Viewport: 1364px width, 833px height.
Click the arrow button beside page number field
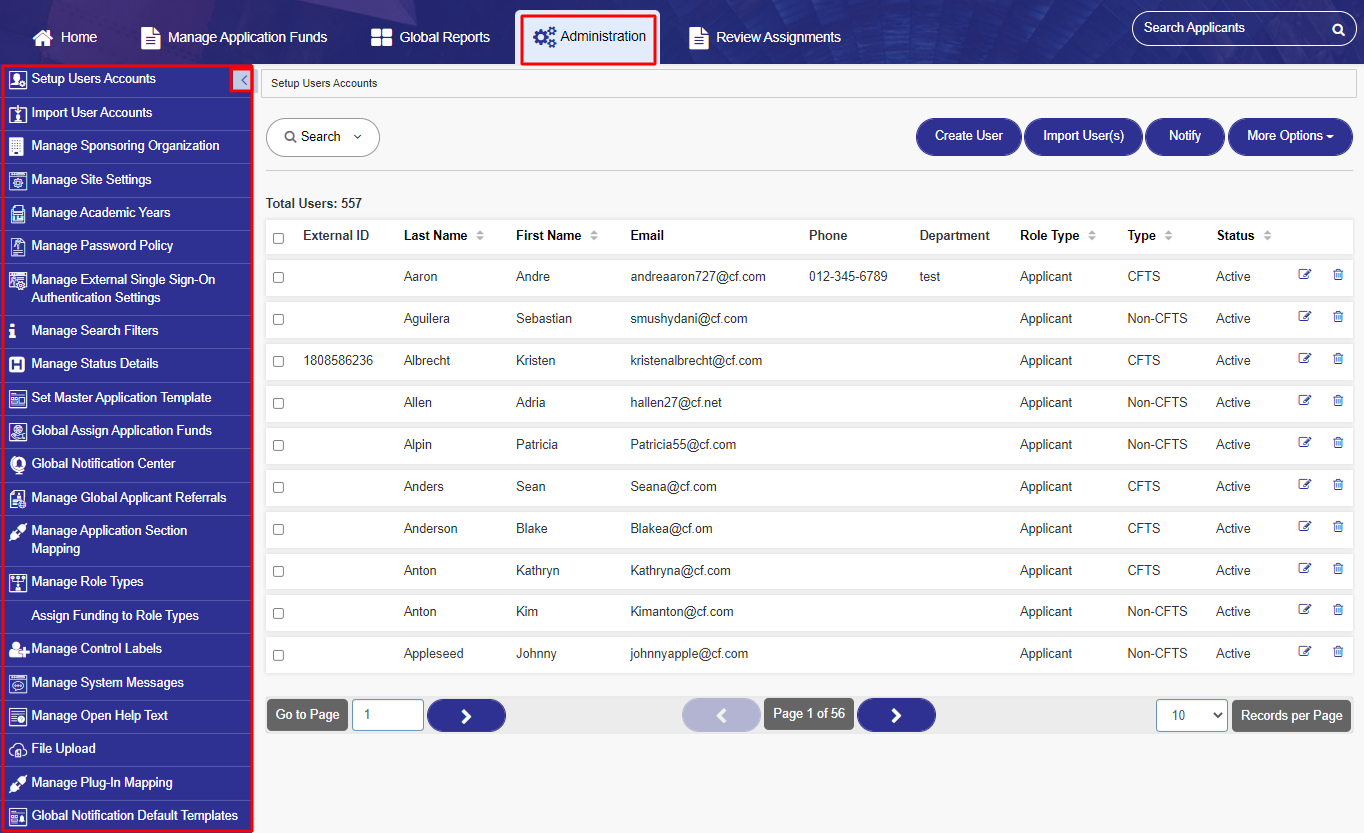tap(466, 715)
